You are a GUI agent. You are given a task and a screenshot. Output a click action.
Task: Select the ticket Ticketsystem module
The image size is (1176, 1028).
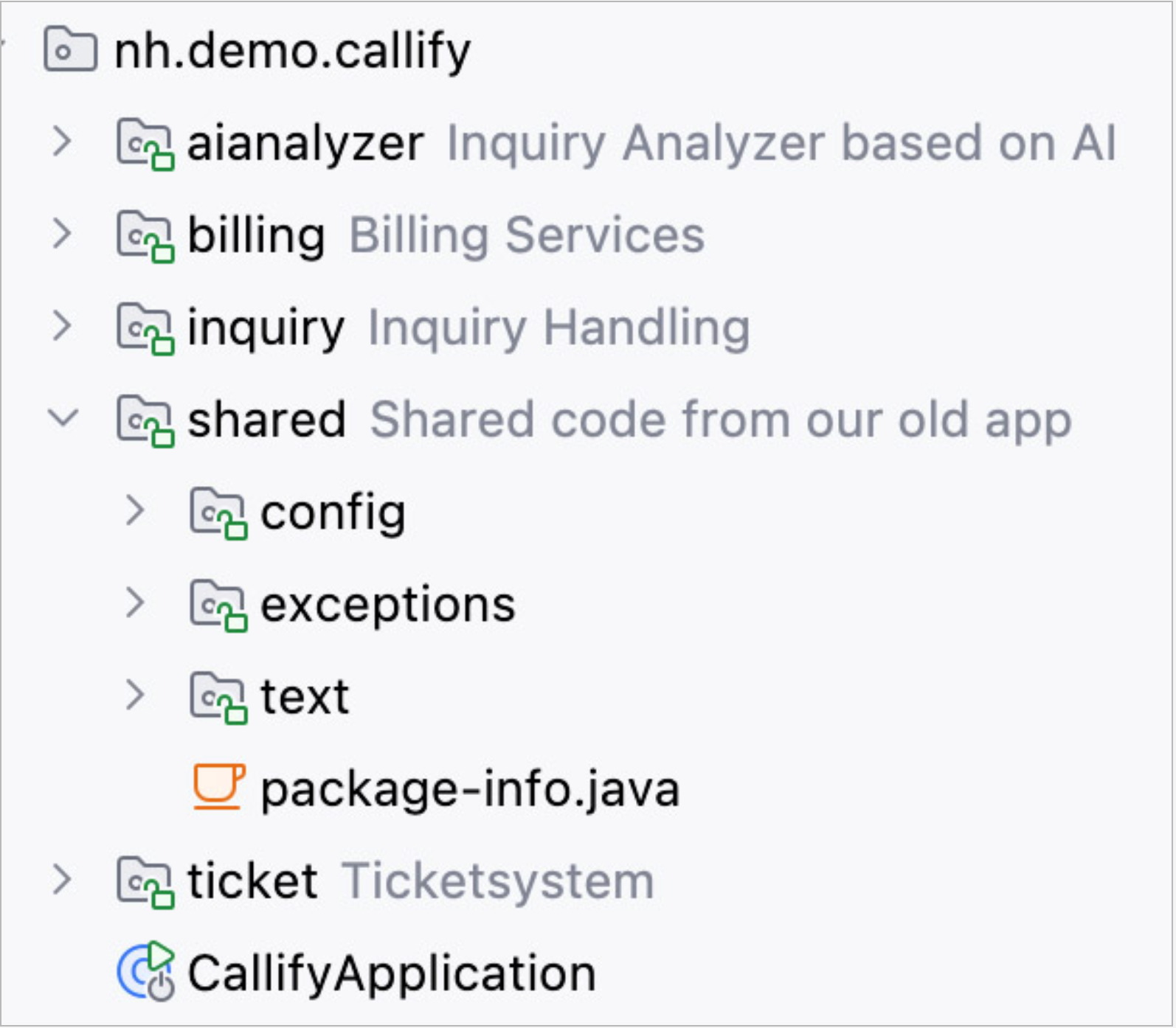pyautogui.click(x=252, y=881)
